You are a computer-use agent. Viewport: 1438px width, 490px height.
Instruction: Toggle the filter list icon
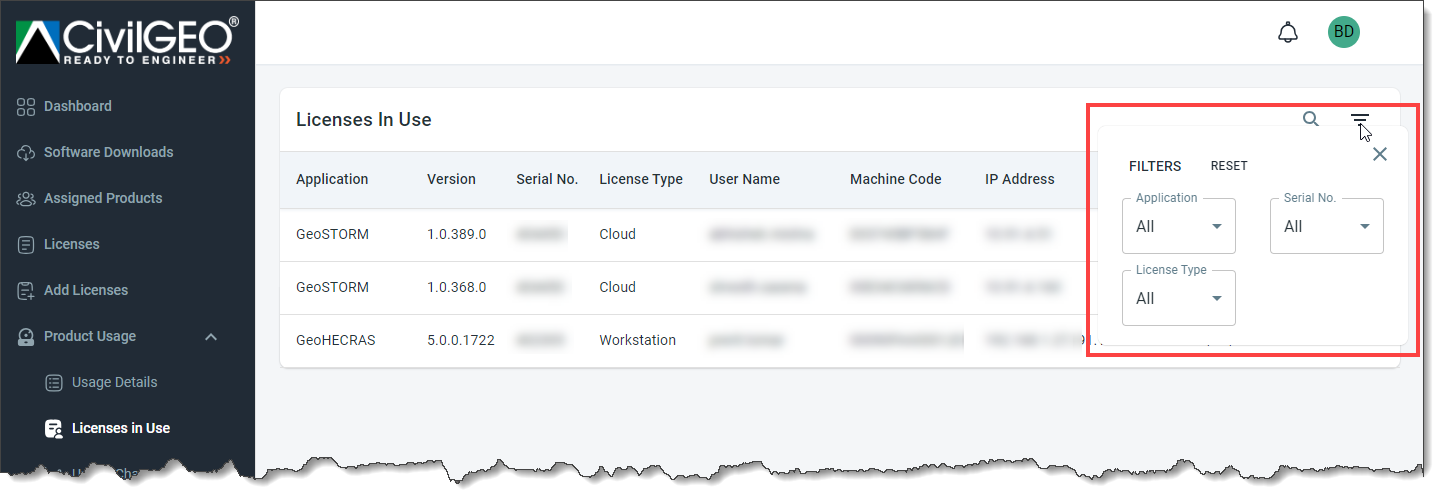click(x=1359, y=119)
